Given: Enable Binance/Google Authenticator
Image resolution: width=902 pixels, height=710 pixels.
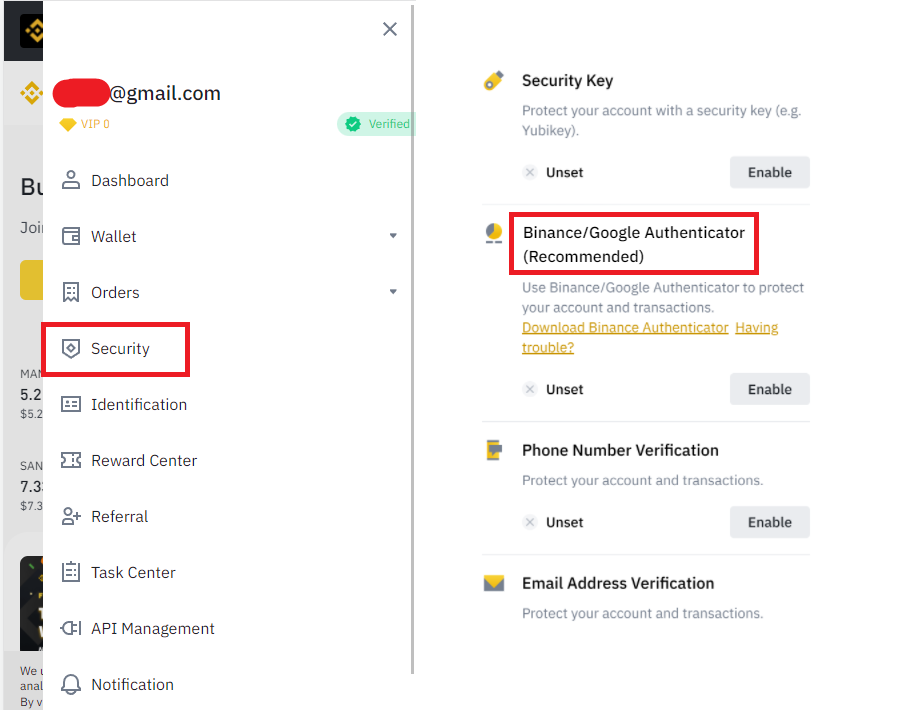Looking at the screenshot, I should [770, 389].
